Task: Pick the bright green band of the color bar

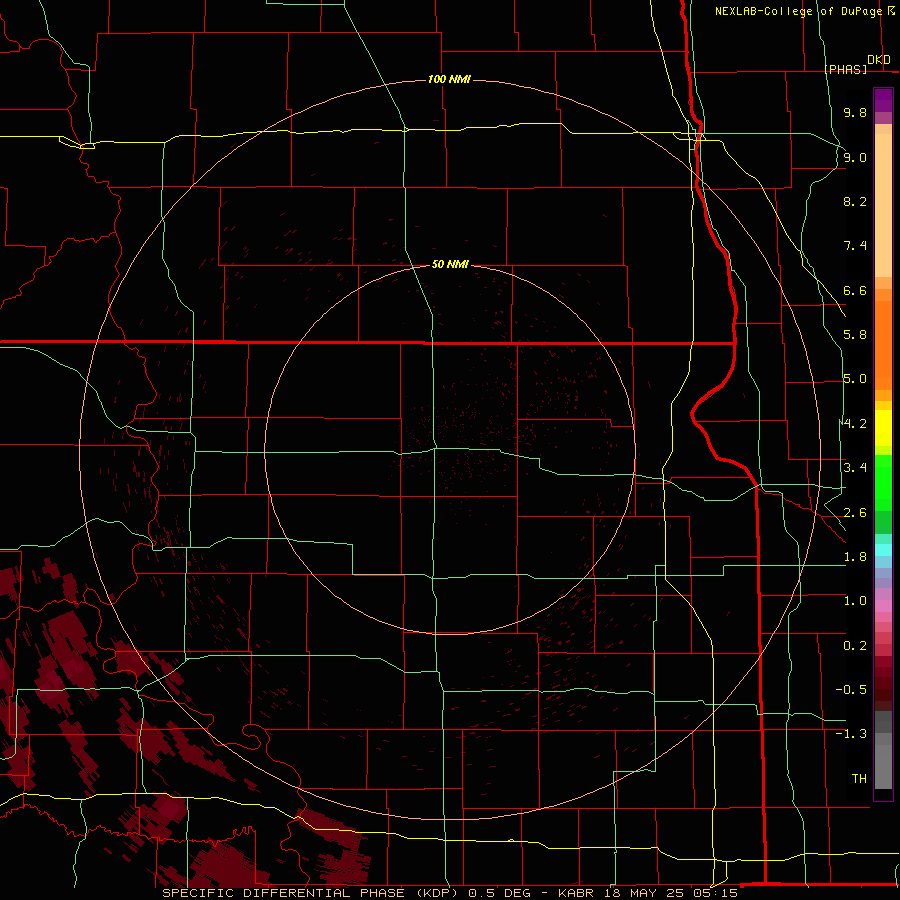Action: (x=883, y=483)
